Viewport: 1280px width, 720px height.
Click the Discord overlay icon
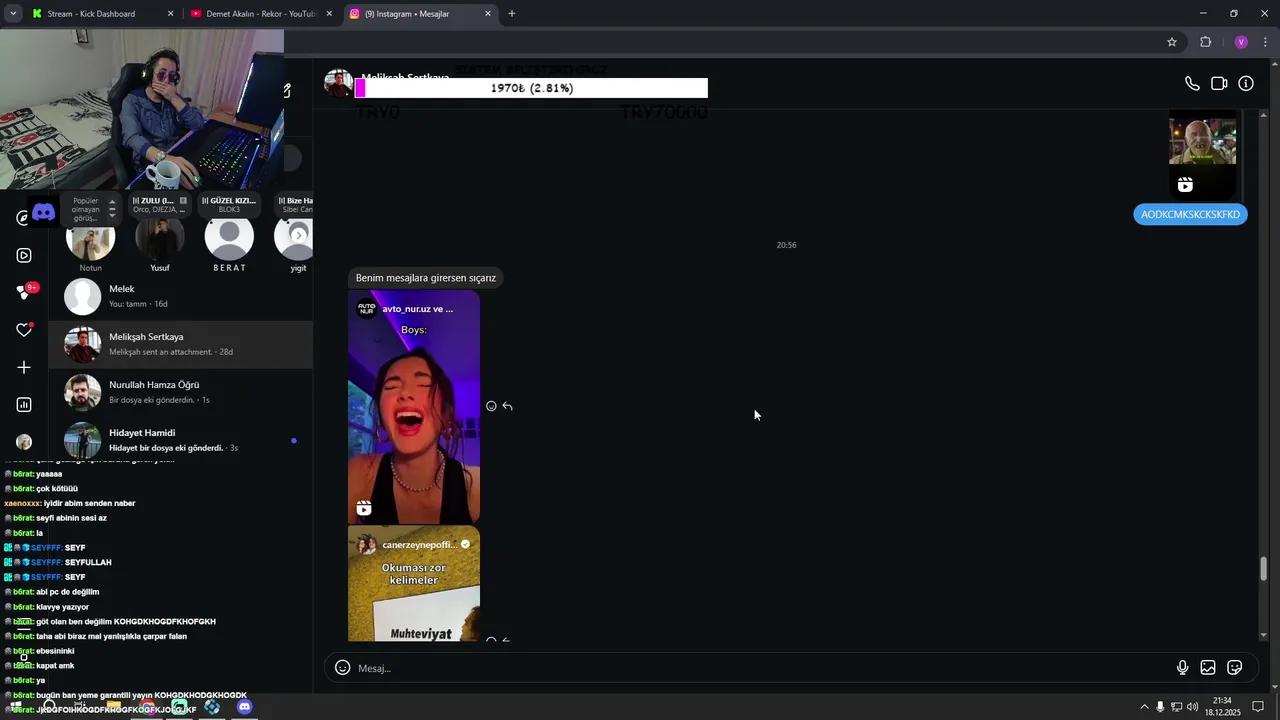[x=43, y=212]
